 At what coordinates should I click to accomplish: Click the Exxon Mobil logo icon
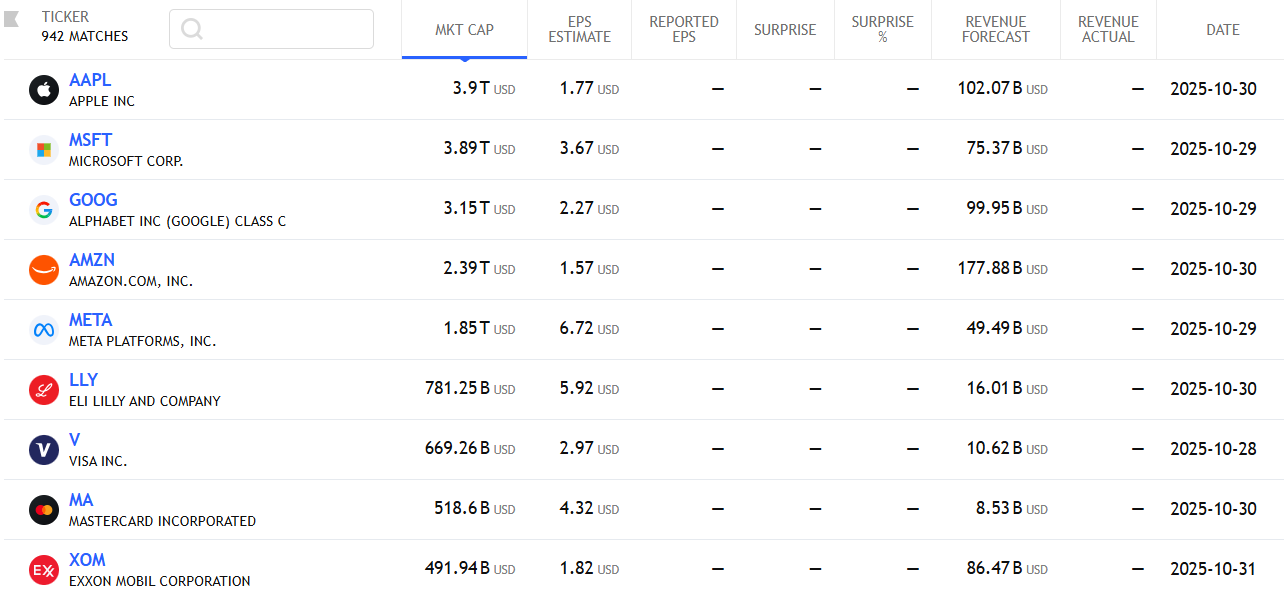click(44, 570)
